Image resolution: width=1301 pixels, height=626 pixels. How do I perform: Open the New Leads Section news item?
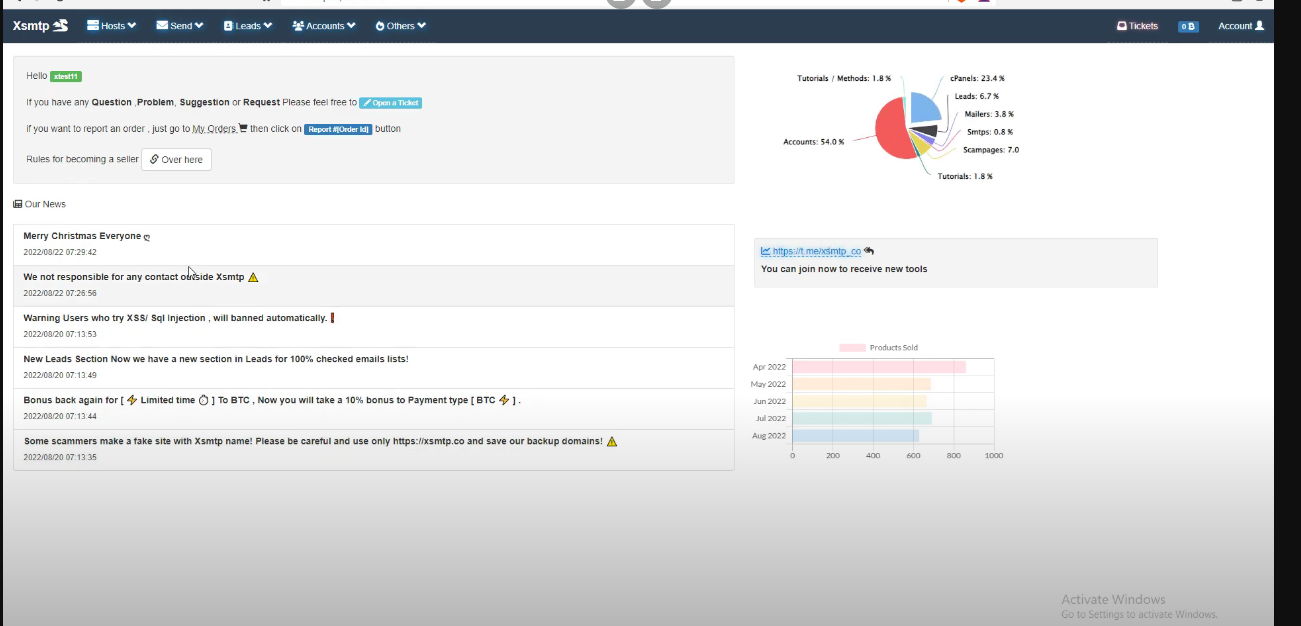(373, 368)
